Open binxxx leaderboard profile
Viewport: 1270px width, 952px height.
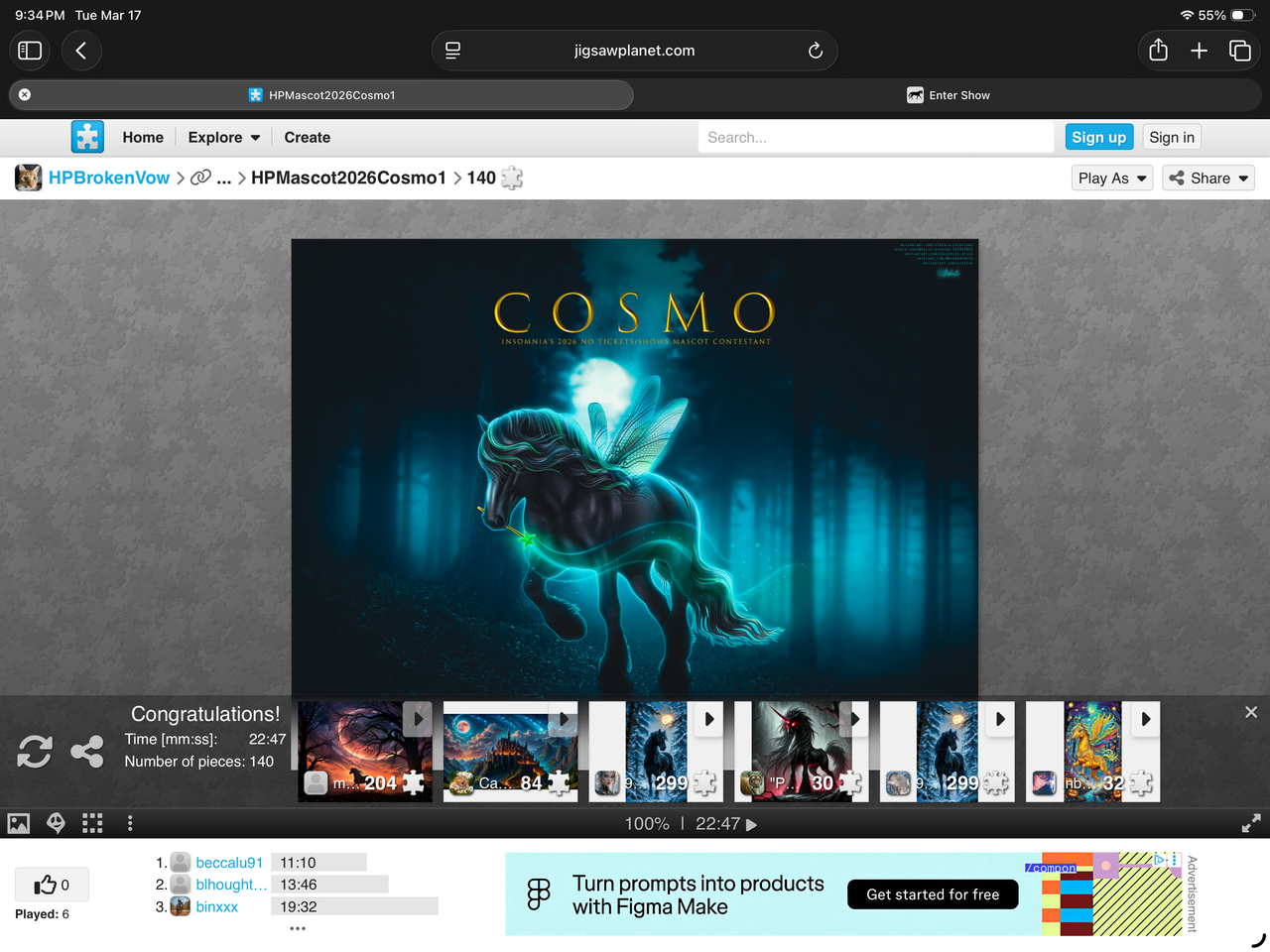(216, 906)
